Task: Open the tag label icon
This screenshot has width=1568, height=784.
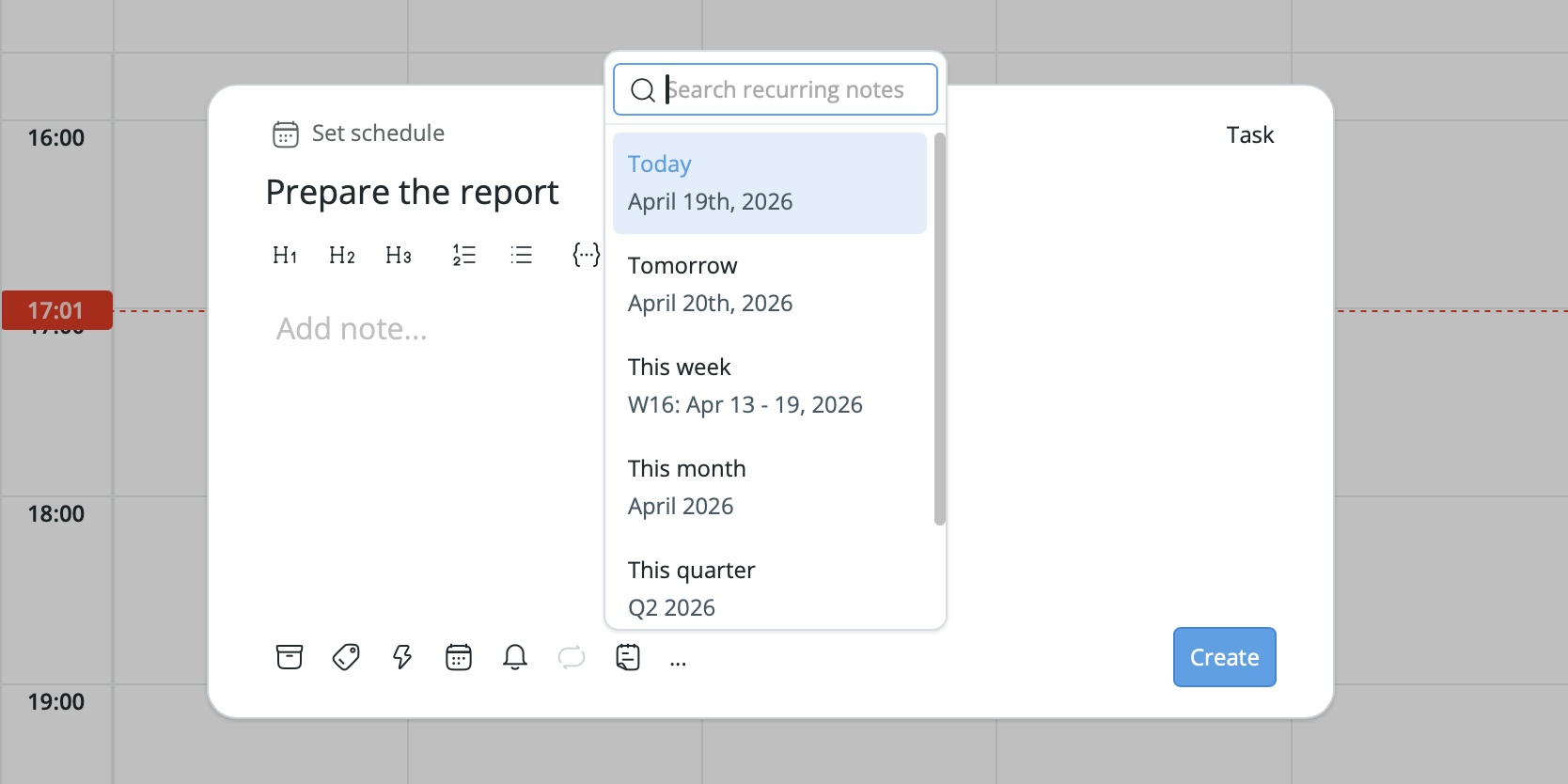Action: (346, 657)
